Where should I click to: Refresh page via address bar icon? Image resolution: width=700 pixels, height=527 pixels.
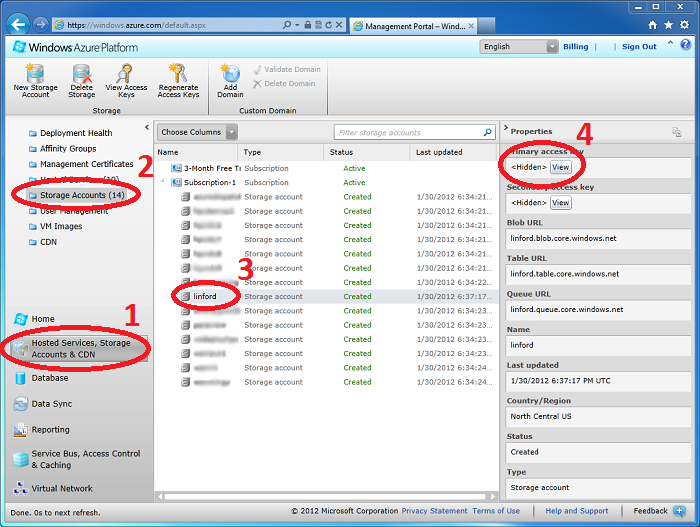pos(329,25)
